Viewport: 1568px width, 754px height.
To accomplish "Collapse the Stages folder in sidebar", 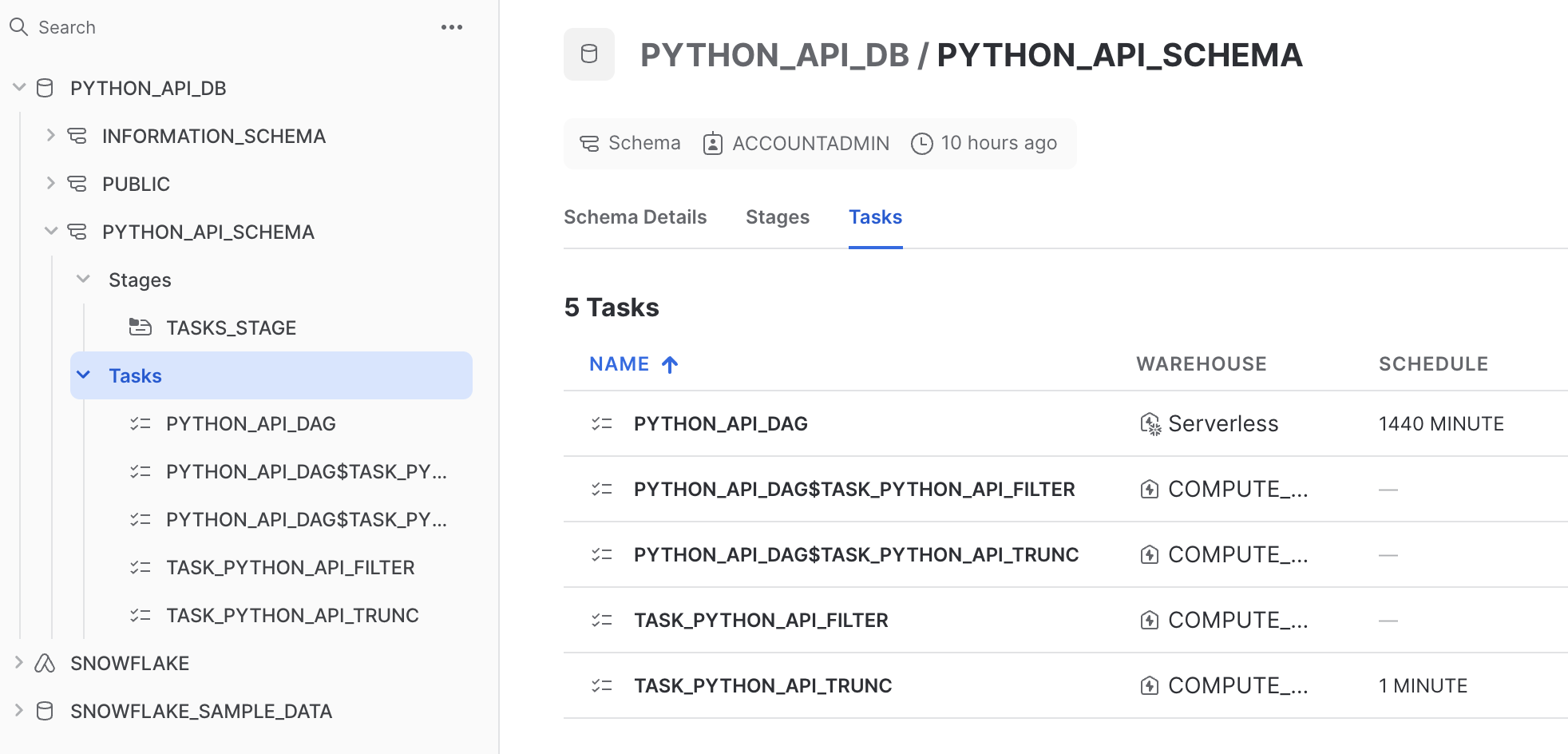I will tap(83, 280).
